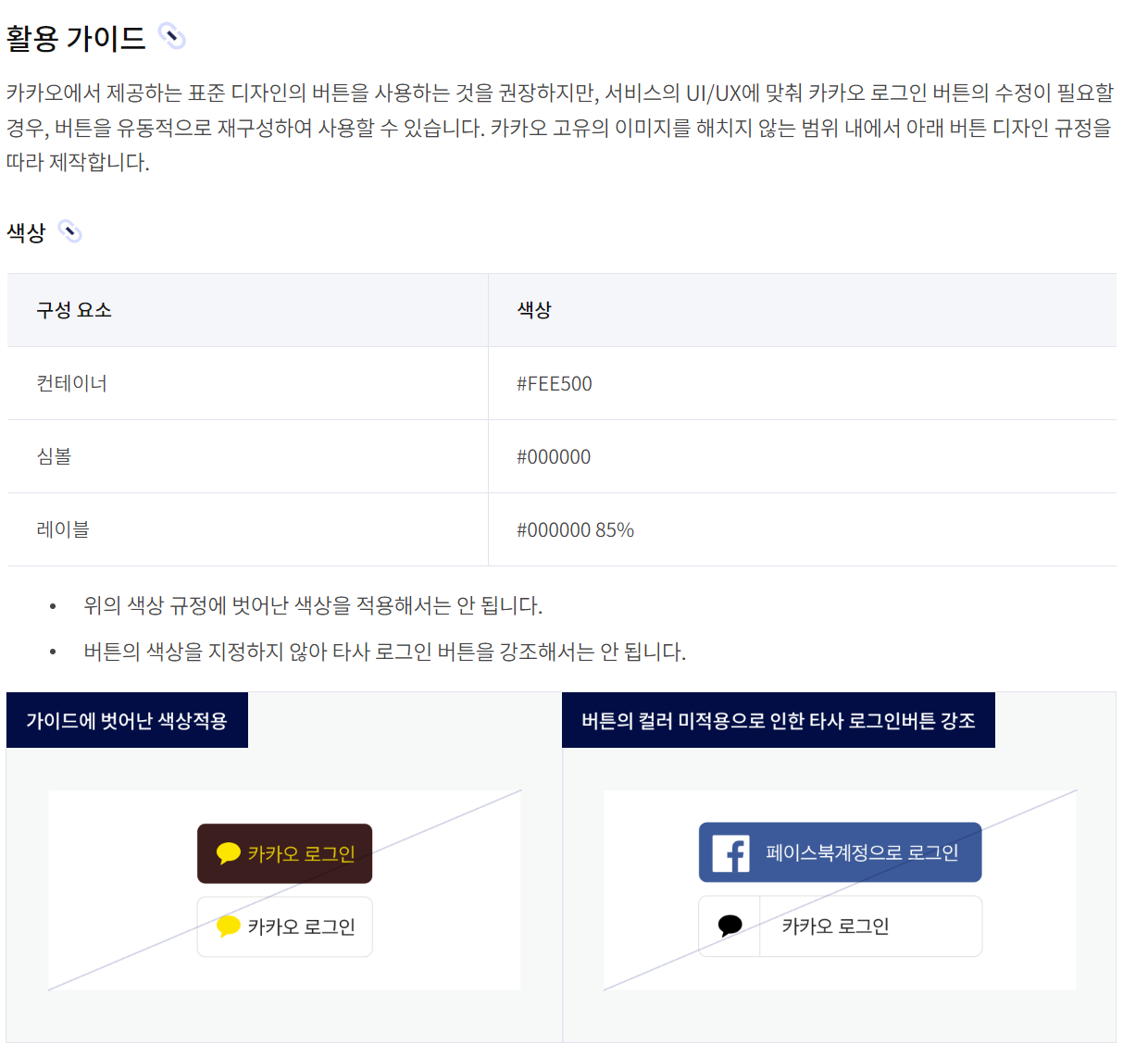Click the dark brown 카카오 로그인 button
The image size is (1148, 1056).
(x=284, y=853)
